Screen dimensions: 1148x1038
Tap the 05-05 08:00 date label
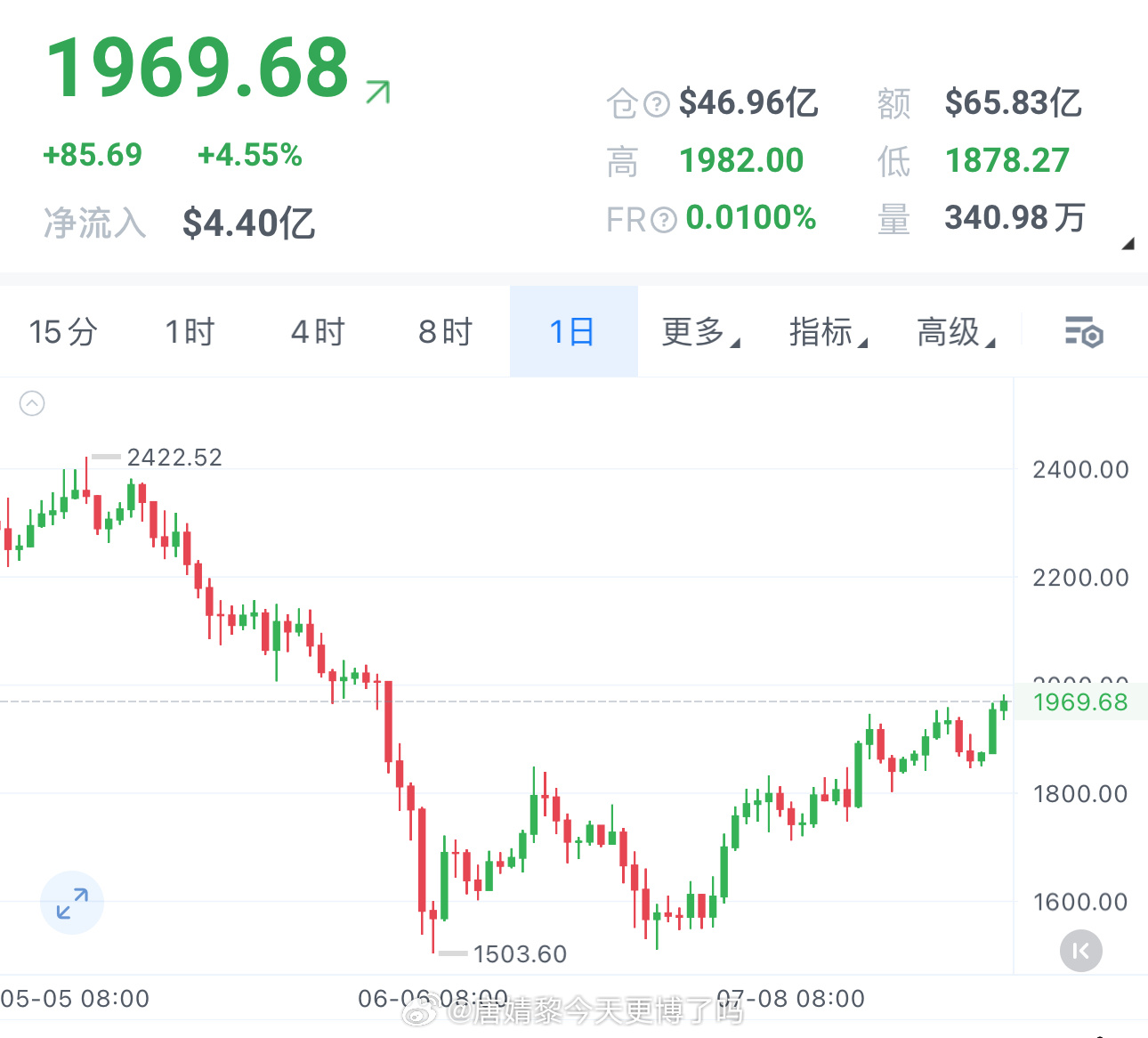75,999
